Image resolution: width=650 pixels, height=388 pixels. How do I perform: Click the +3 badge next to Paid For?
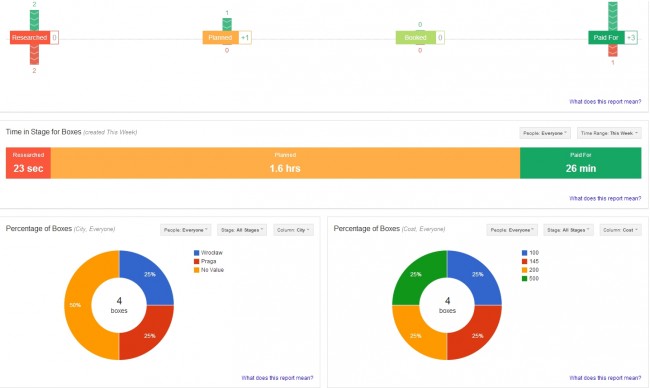(x=631, y=38)
